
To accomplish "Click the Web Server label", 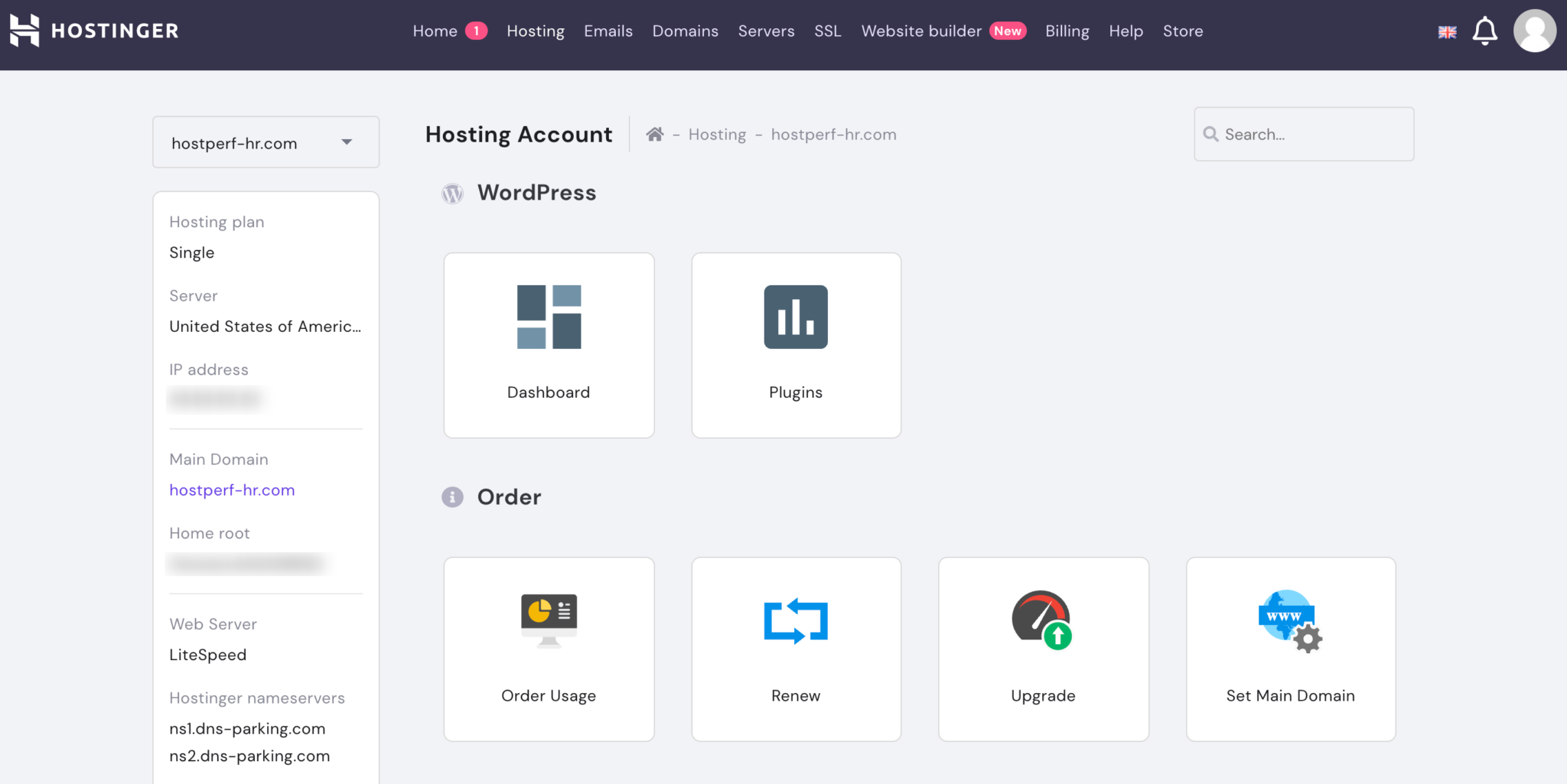I will pyautogui.click(x=213, y=624).
